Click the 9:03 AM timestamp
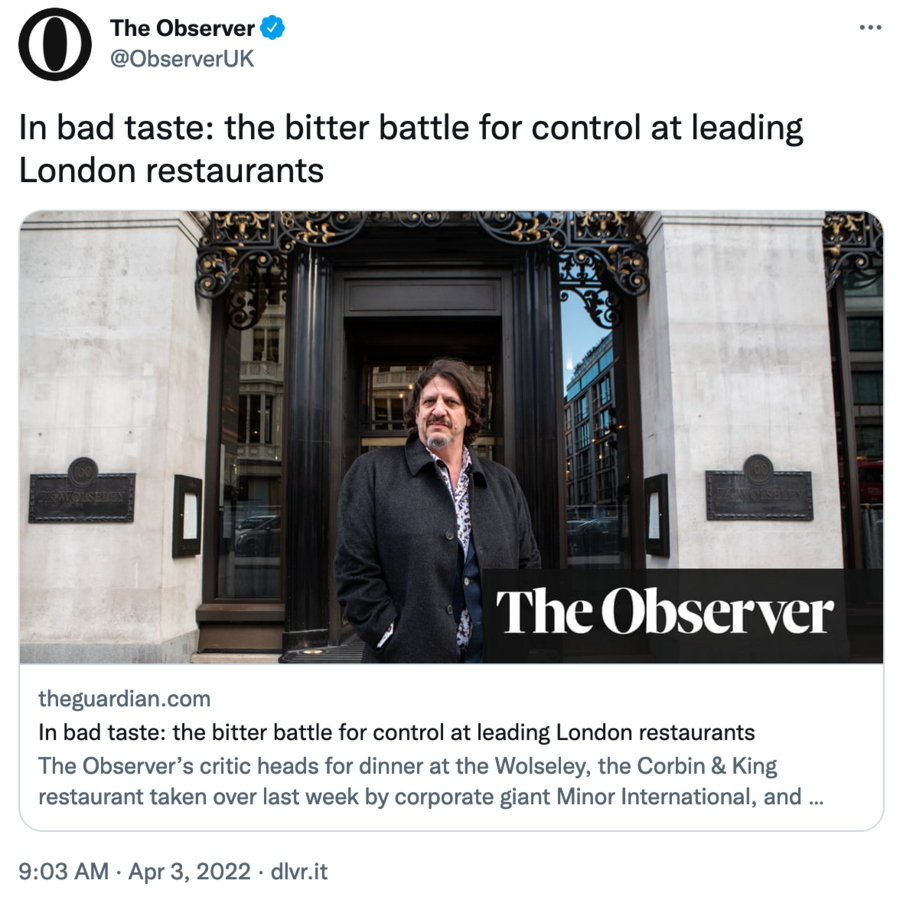Image resolution: width=900 pixels, height=900 pixels. click(63, 871)
